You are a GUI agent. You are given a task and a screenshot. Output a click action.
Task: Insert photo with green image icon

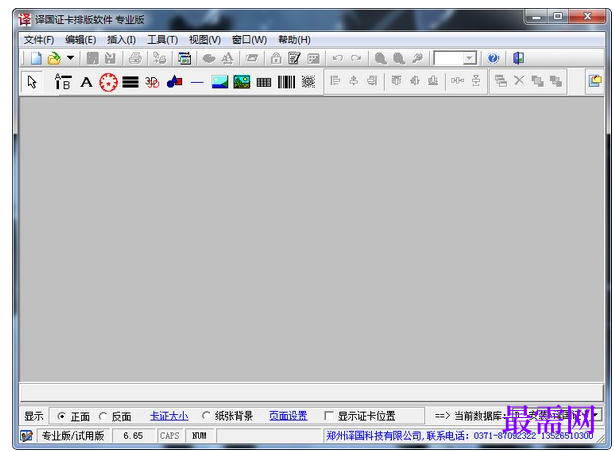242,82
